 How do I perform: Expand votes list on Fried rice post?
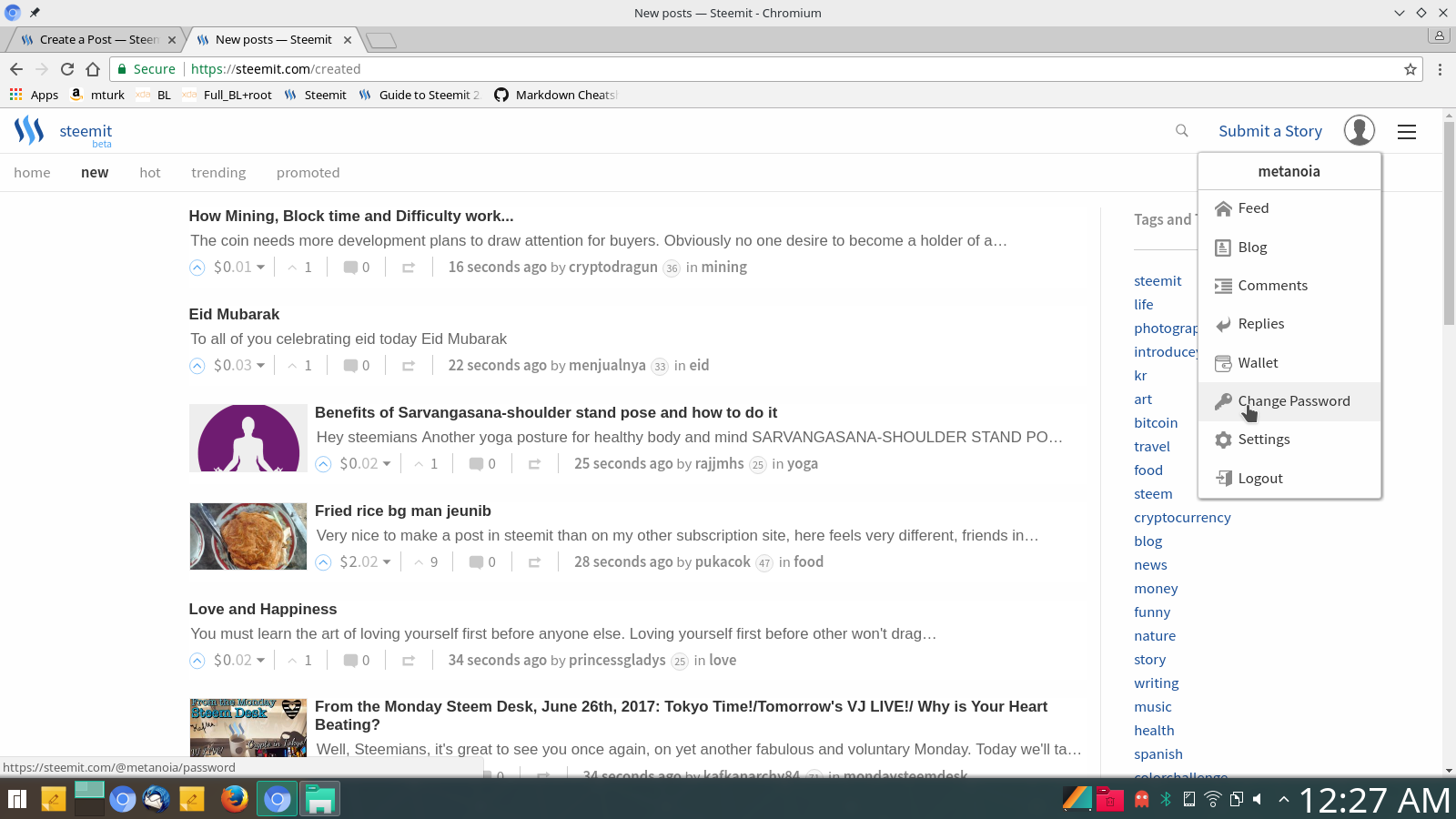[x=426, y=562]
